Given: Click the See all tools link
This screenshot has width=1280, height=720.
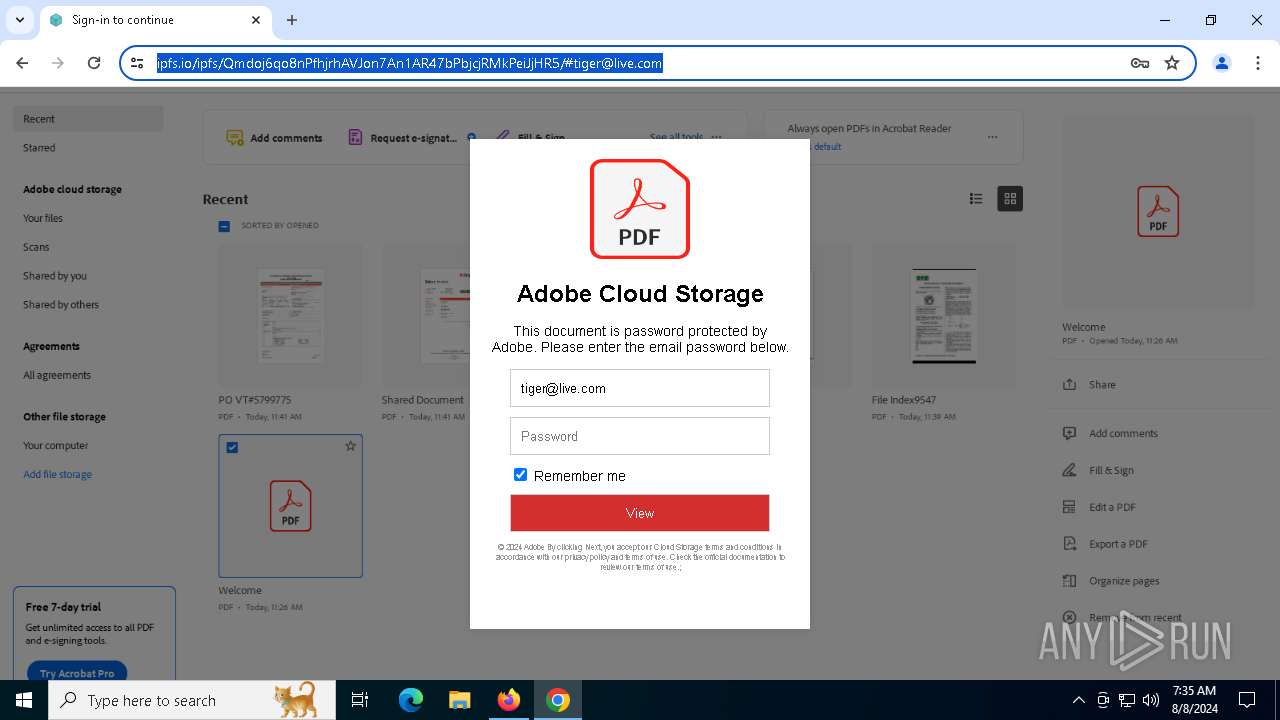Looking at the screenshot, I should [x=676, y=137].
